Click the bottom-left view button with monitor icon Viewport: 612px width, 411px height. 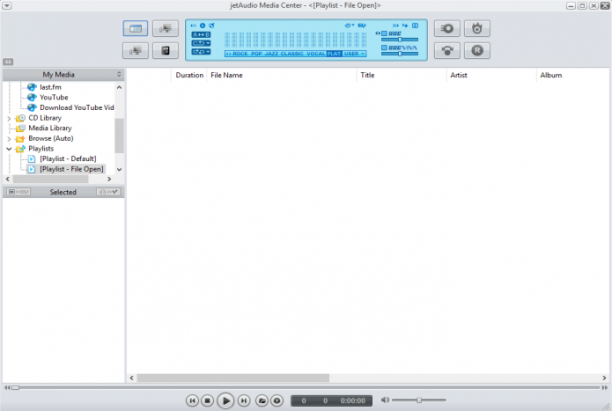pos(135,51)
